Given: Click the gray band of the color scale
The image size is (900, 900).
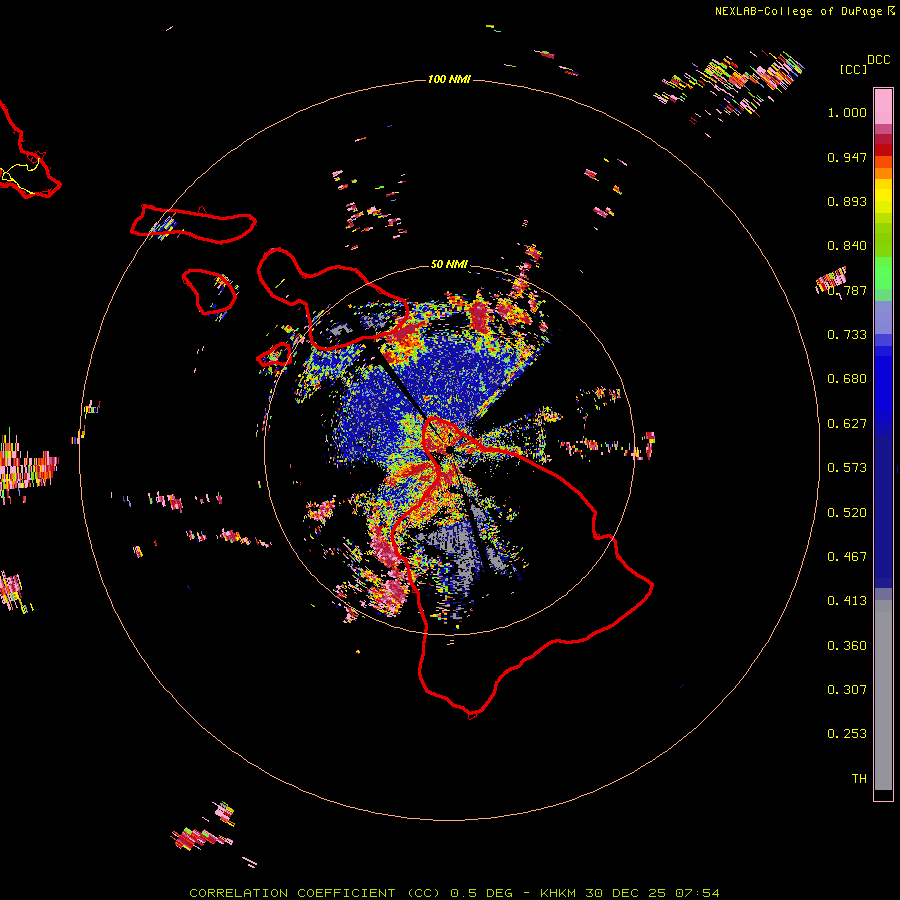Looking at the screenshot, I should point(883,695).
